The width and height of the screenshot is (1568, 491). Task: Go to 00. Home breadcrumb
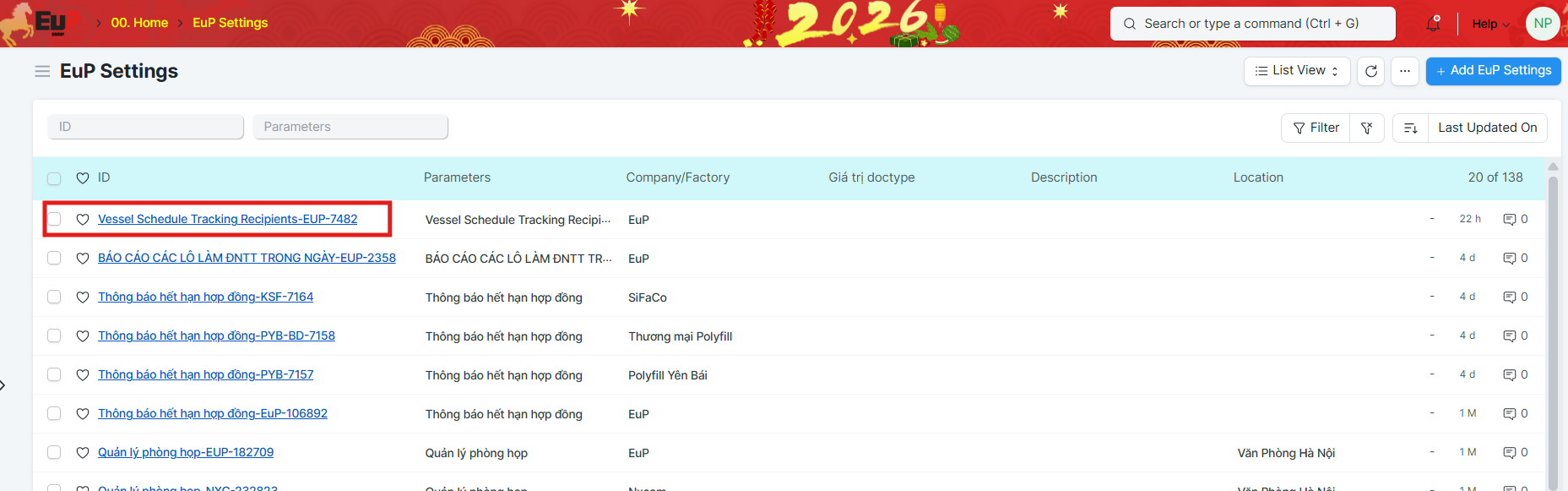pos(139,23)
